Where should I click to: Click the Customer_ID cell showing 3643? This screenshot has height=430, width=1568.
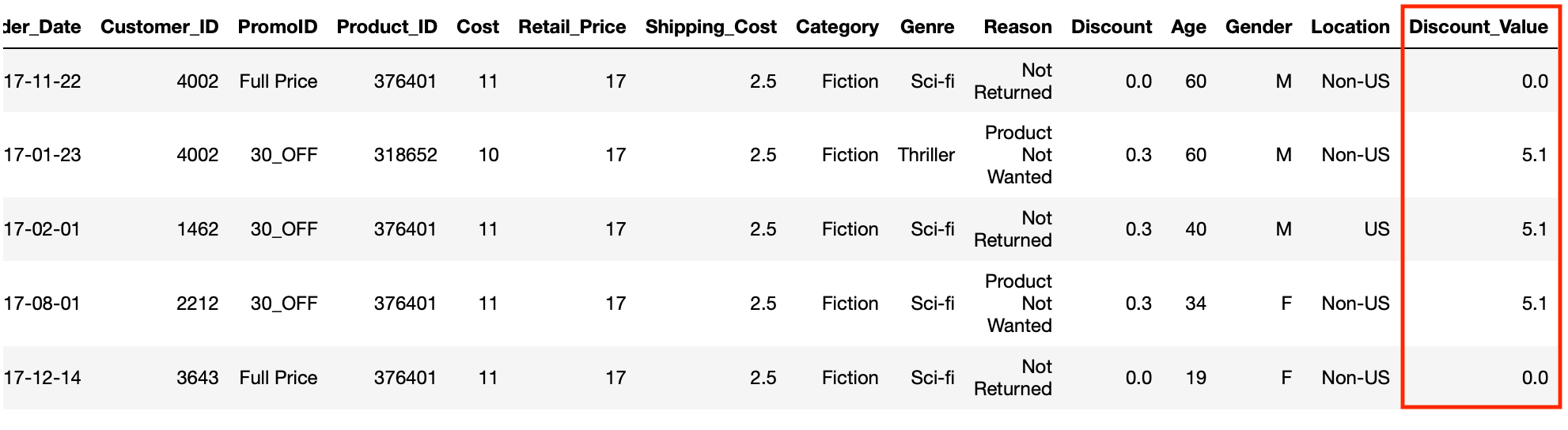(197, 378)
